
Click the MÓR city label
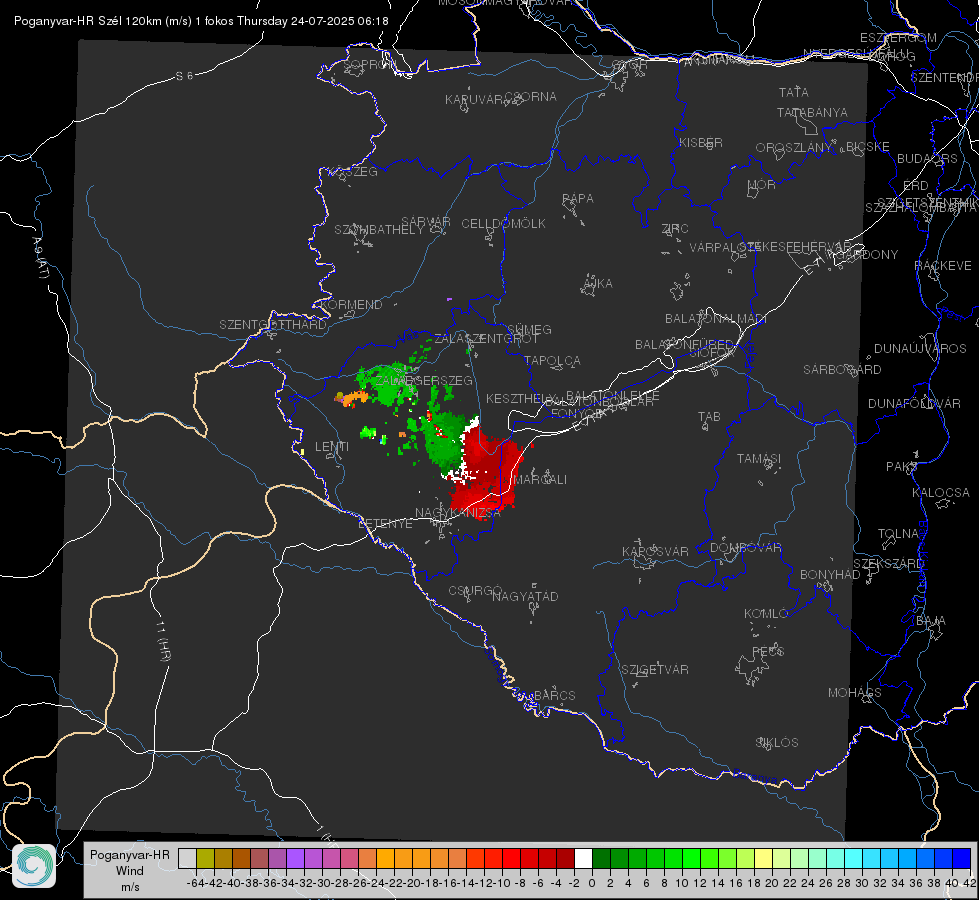762,184
